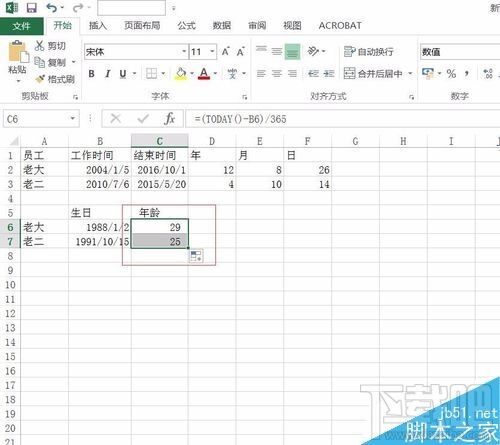Expand the Name Box dropdown arrow

[73, 119]
